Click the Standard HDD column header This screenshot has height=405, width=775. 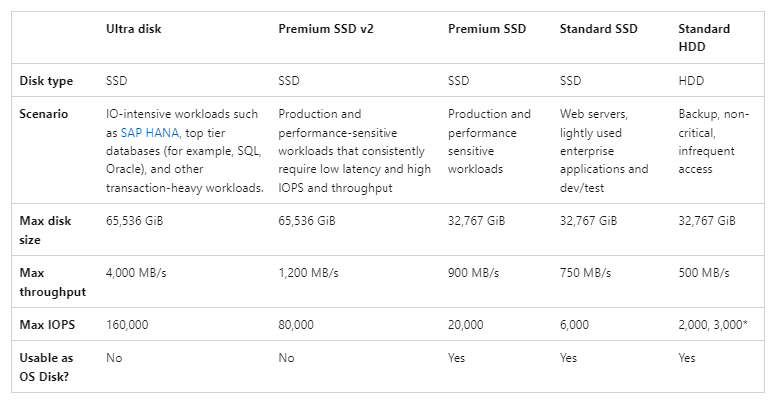[x=704, y=38]
